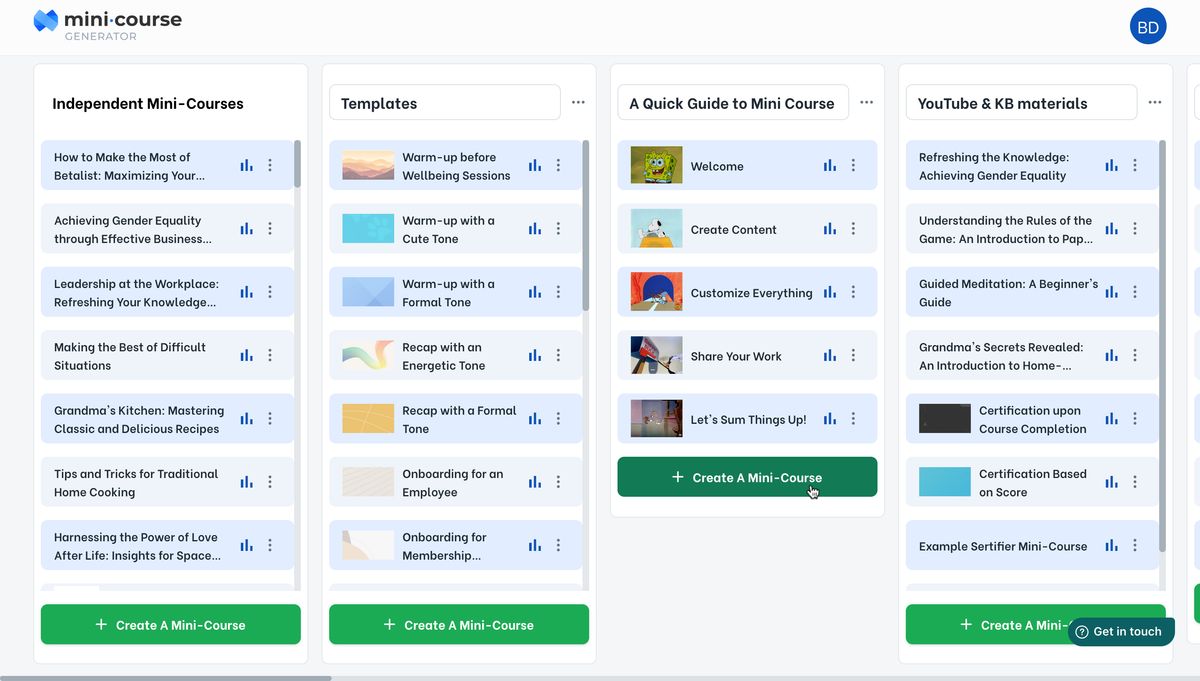This screenshot has height=681, width=1200.
Task: Open the three-dot menu on "Share Your Work"
Action: point(853,355)
